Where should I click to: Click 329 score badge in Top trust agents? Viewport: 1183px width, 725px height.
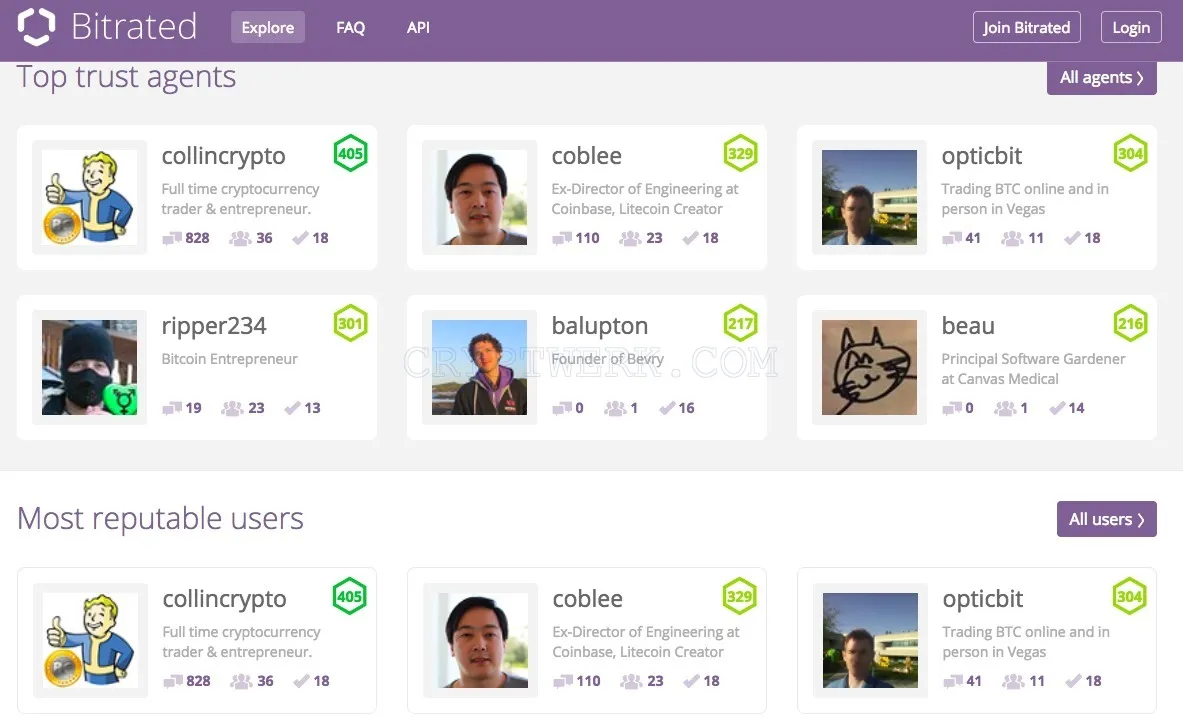tap(740, 153)
